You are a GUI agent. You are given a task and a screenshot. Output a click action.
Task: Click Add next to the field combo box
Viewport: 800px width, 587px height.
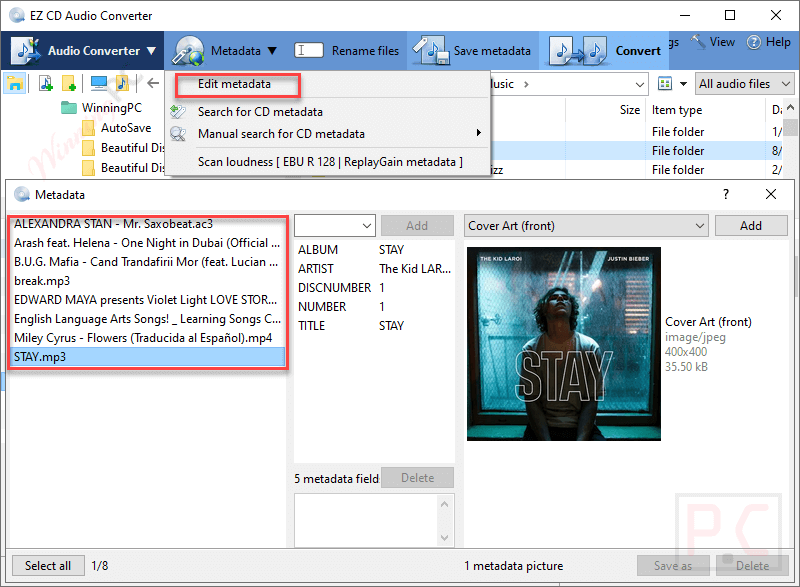click(417, 225)
